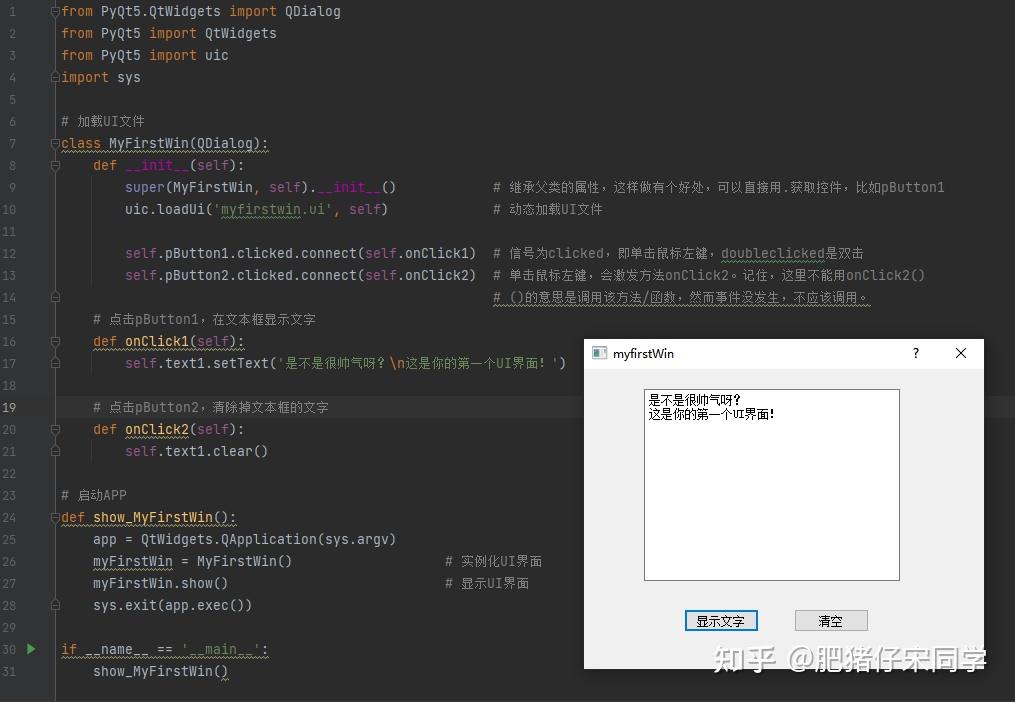Collapse the import block at line 1
The image size is (1015, 702).
pos(55,11)
